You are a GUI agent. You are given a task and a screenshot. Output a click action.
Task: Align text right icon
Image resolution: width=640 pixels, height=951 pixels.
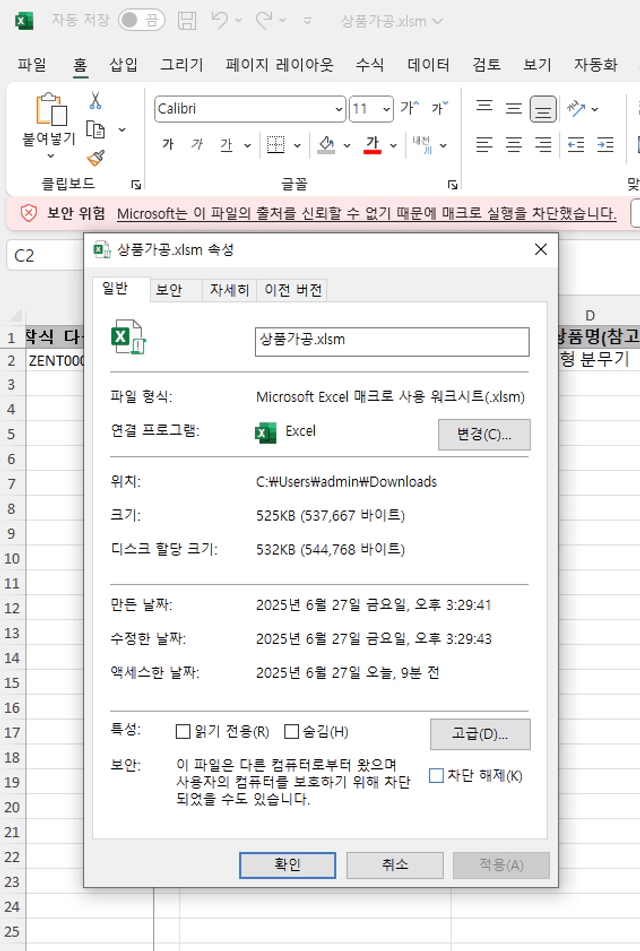pyautogui.click(x=543, y=144)
